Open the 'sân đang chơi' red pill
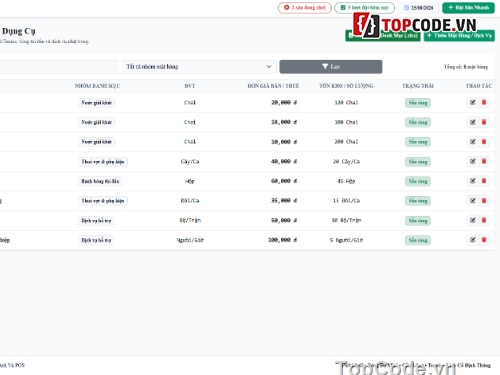 coord(305,7)
